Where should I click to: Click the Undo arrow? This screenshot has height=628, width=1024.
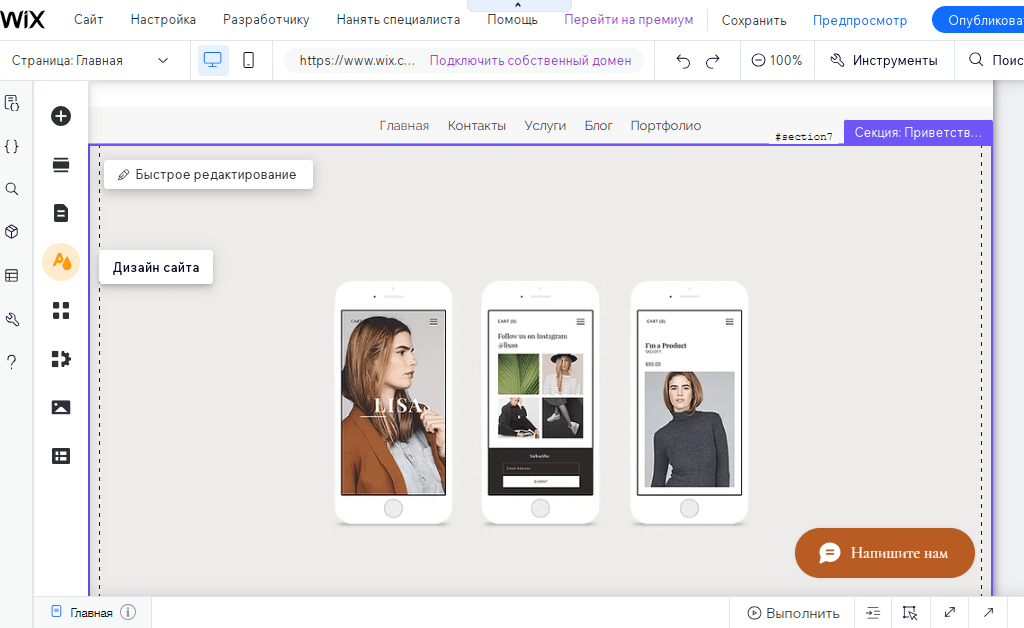[683, 61]
